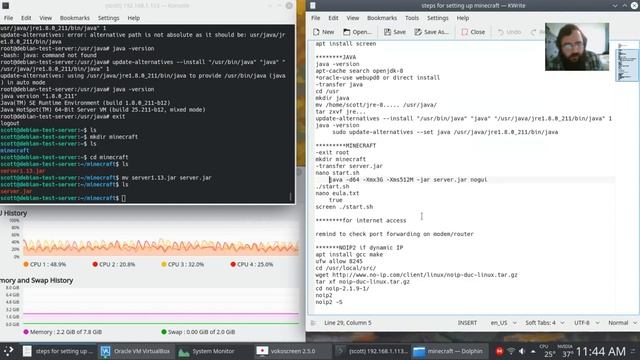Click the Memory : 2.2 GiB legend entry
This screenshot has height=360, width=640.
click(x=62, y=332)
